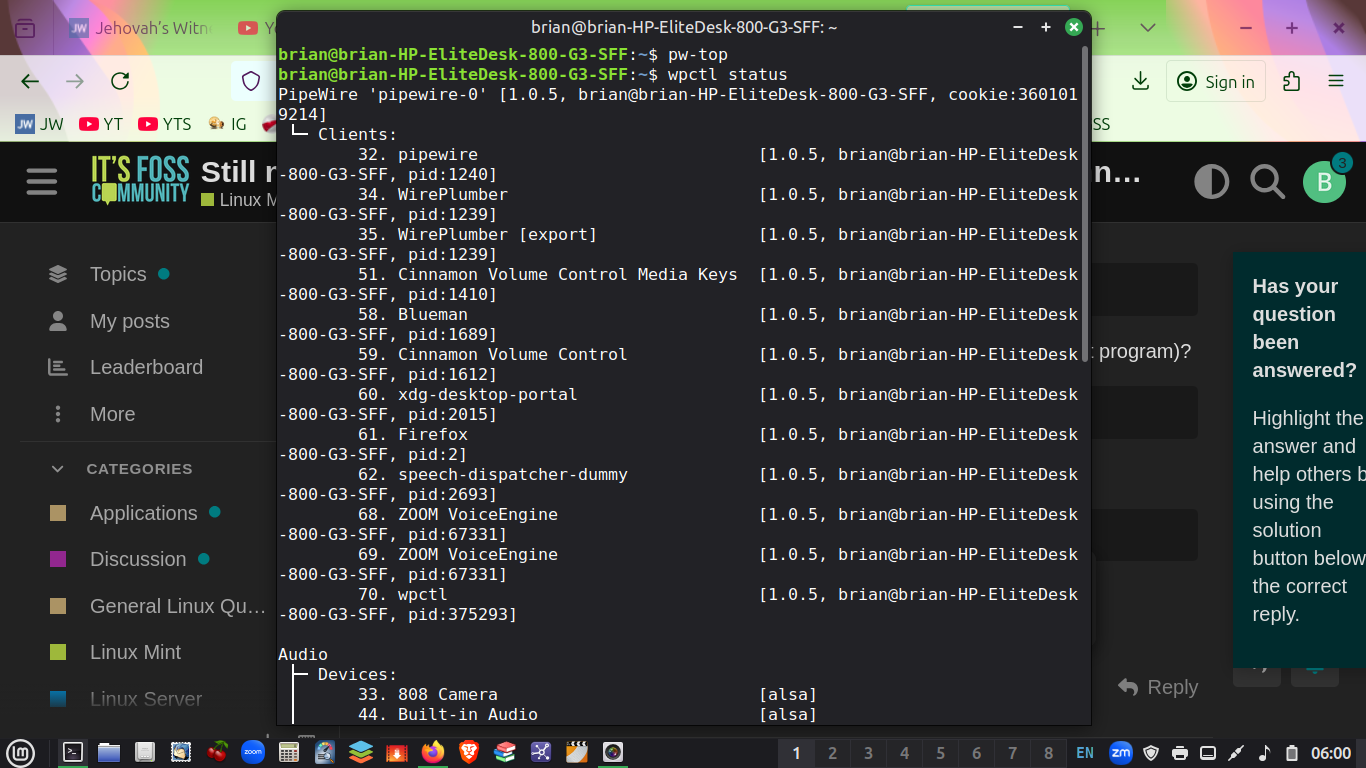Open the Firefox list all tabs dropdown
This screenshot has height=768, width=1366.
pyautogui.click(x=1148, y=28)
